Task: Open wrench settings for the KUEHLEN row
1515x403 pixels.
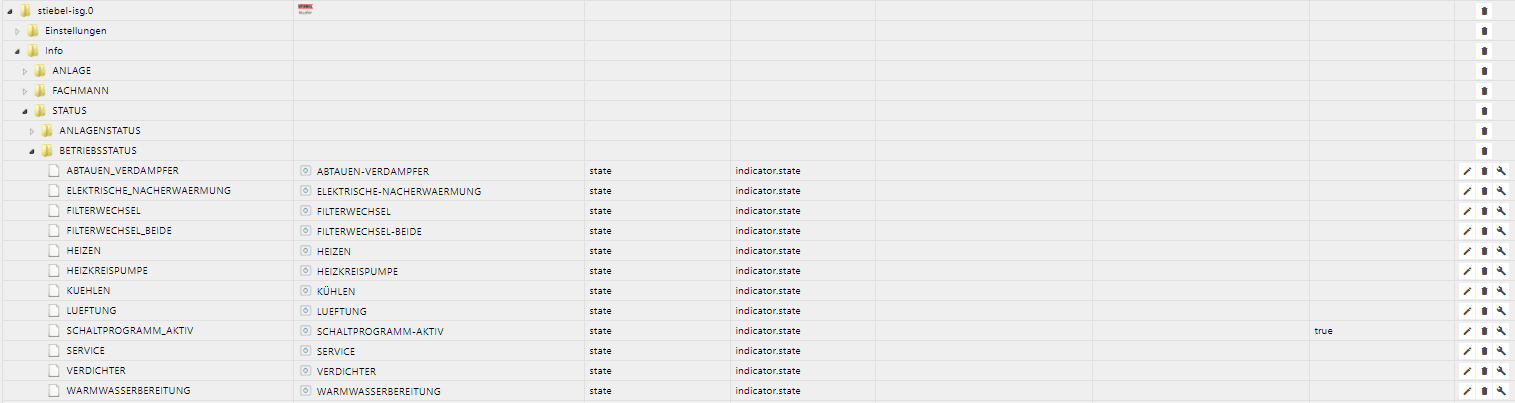Action: (1501, 291)
